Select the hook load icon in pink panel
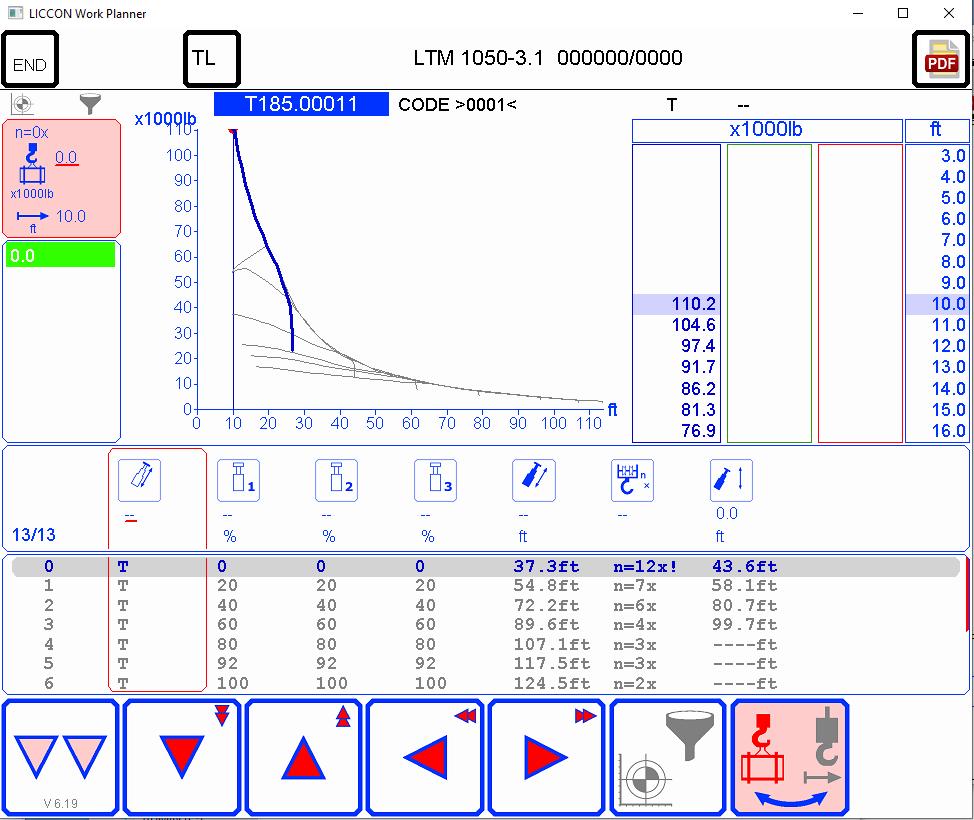This screenshot has width=974, height=820. (x=31, y=163)
